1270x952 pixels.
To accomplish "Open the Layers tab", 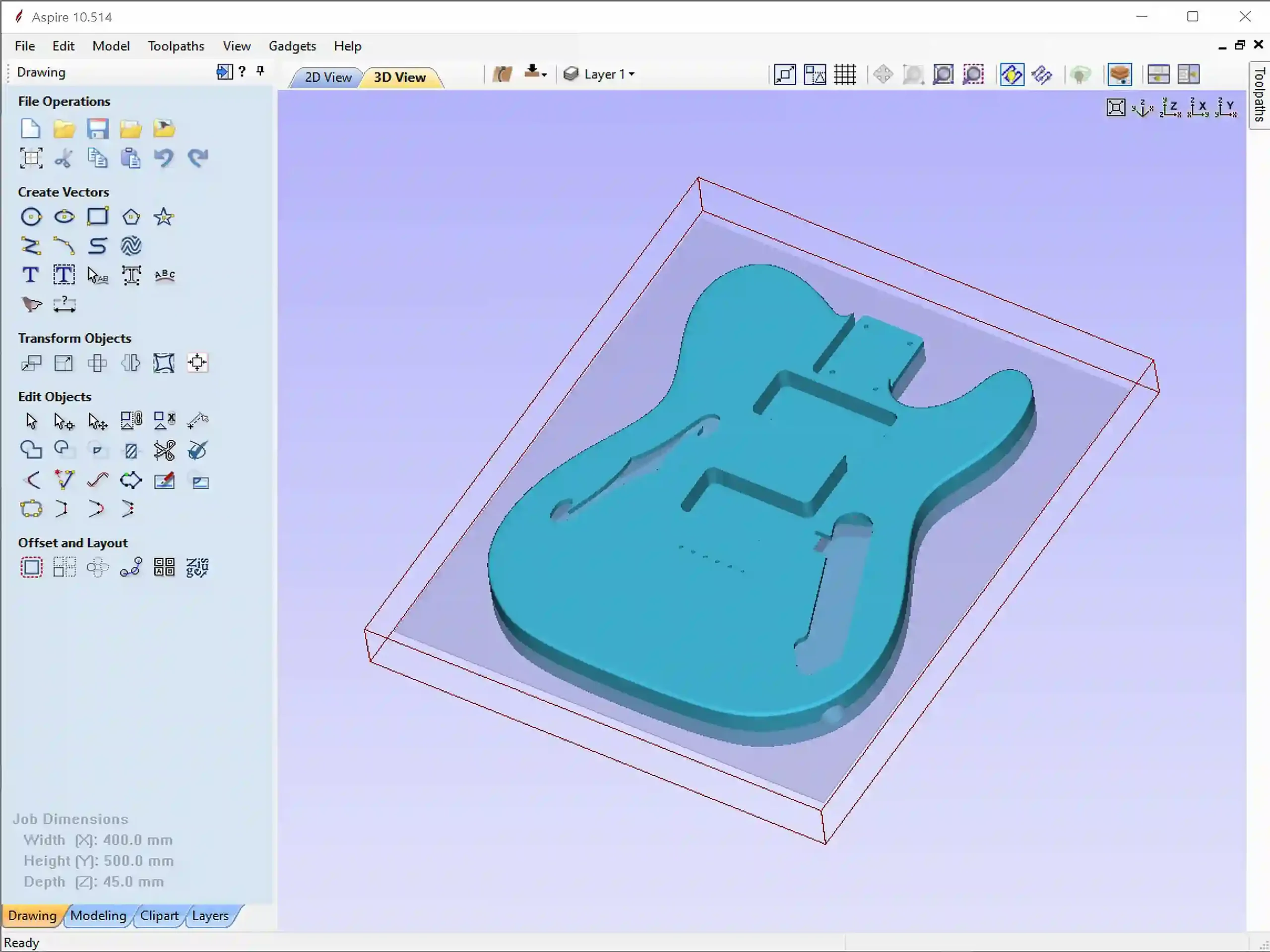I will (x=210, y=915).
